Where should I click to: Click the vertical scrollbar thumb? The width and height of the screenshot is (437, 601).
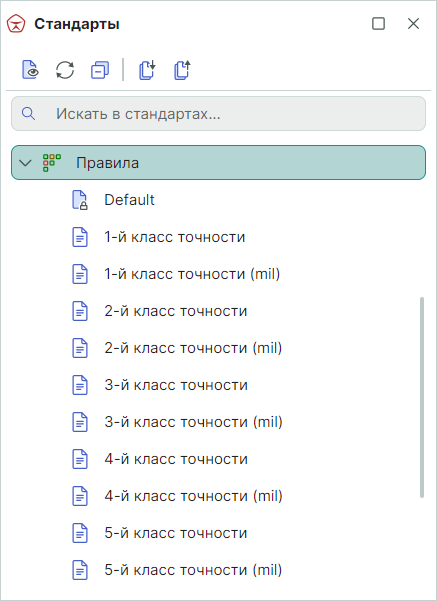pos(422,397)
